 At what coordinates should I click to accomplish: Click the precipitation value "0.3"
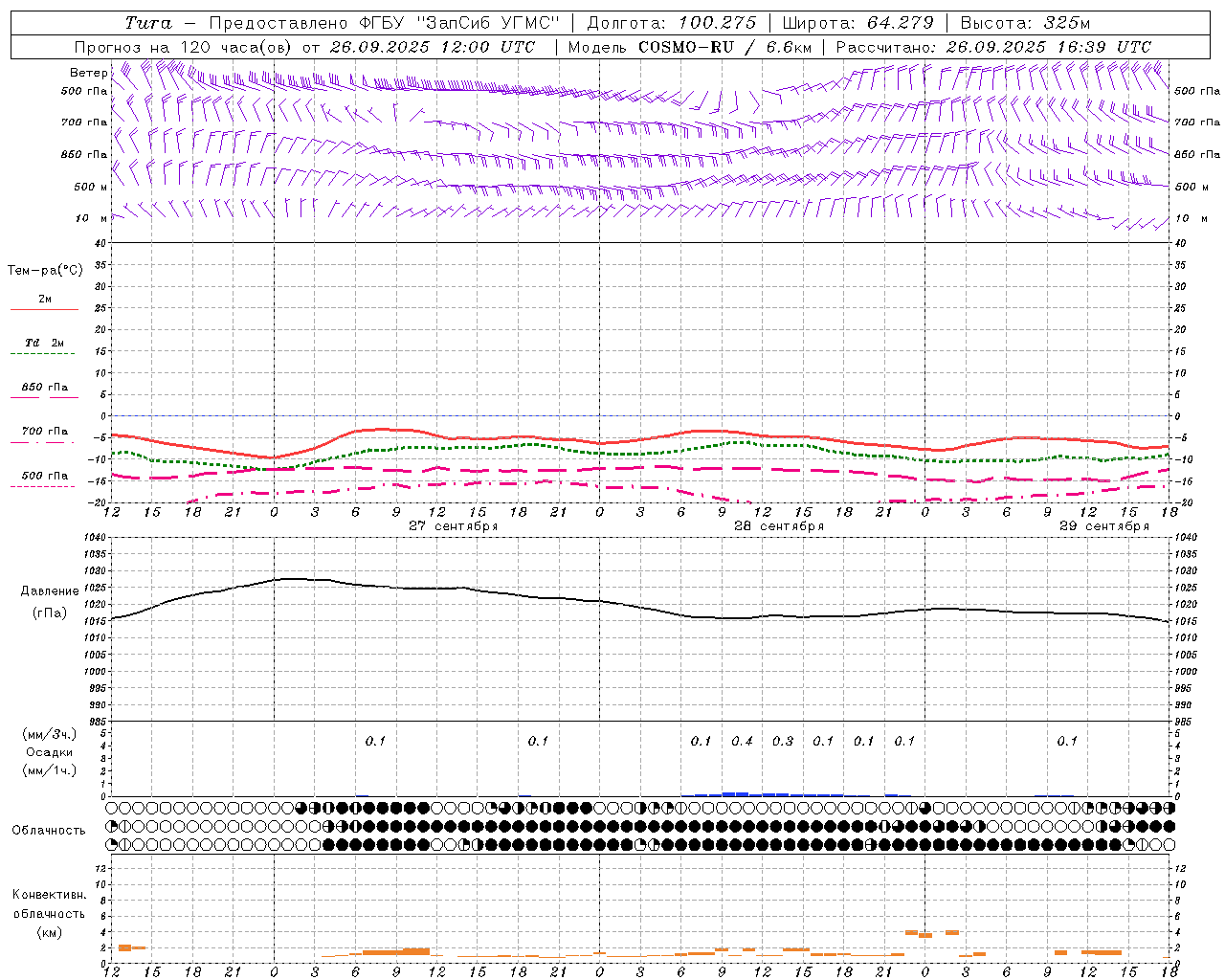[783, 741]
